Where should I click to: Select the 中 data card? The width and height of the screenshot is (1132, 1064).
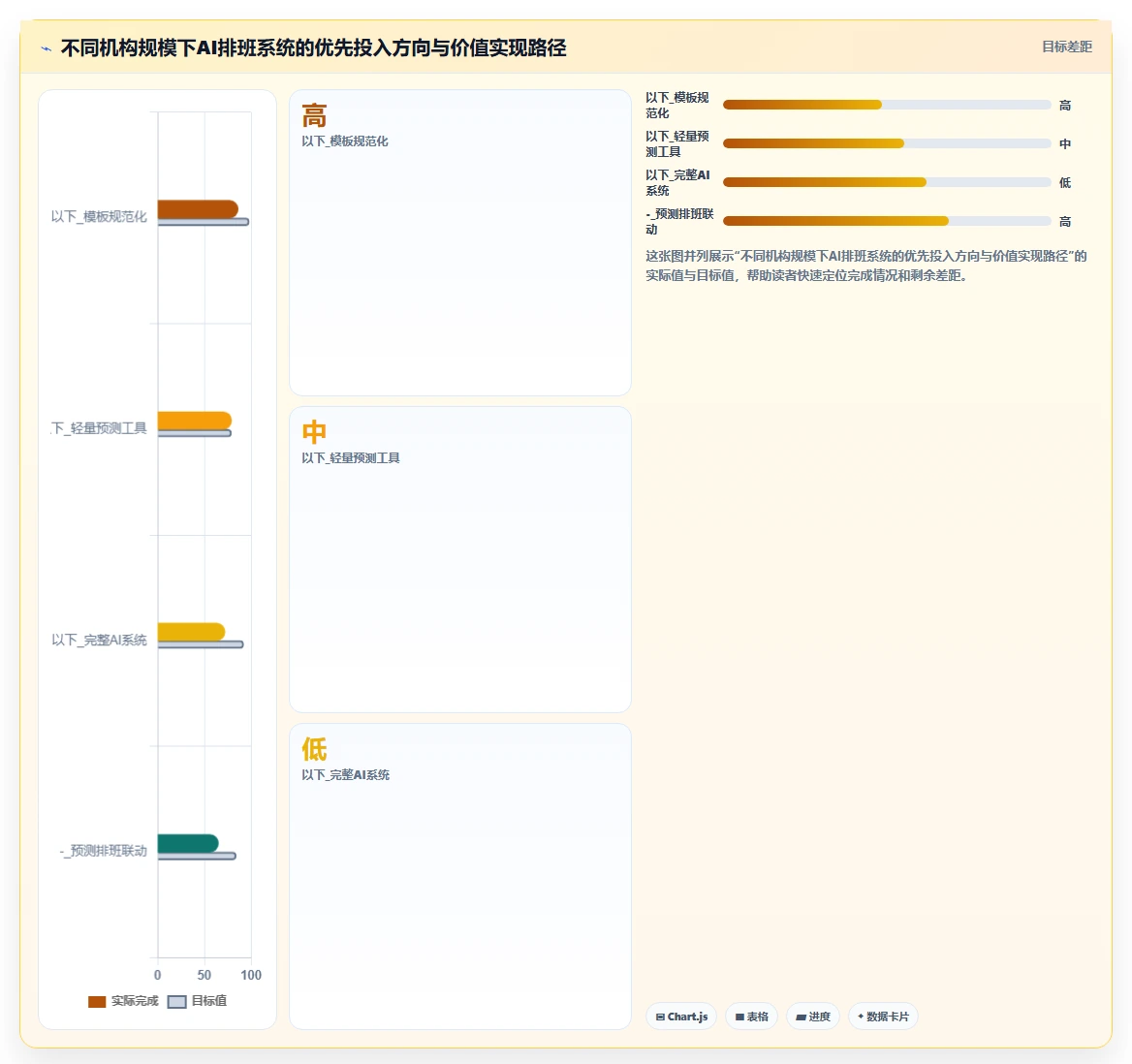pyautogui.click(x=459, y=559)
